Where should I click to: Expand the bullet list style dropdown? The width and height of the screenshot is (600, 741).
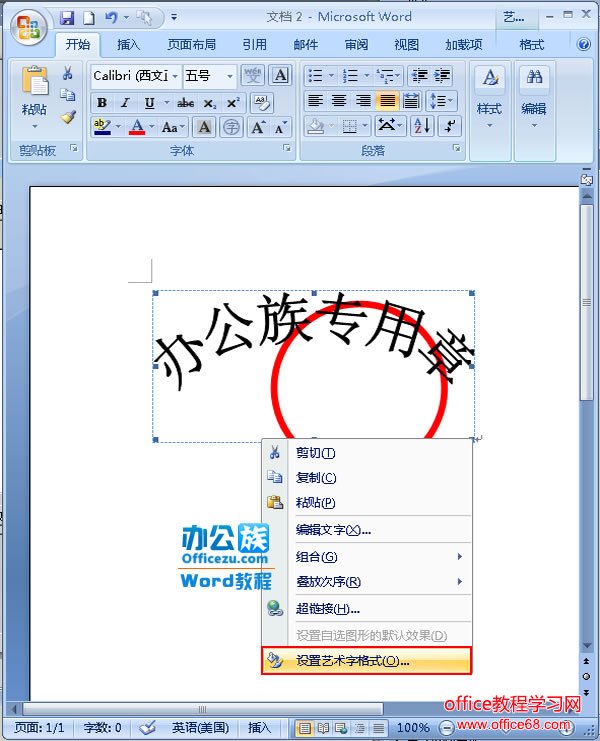(x=331, y=76)
